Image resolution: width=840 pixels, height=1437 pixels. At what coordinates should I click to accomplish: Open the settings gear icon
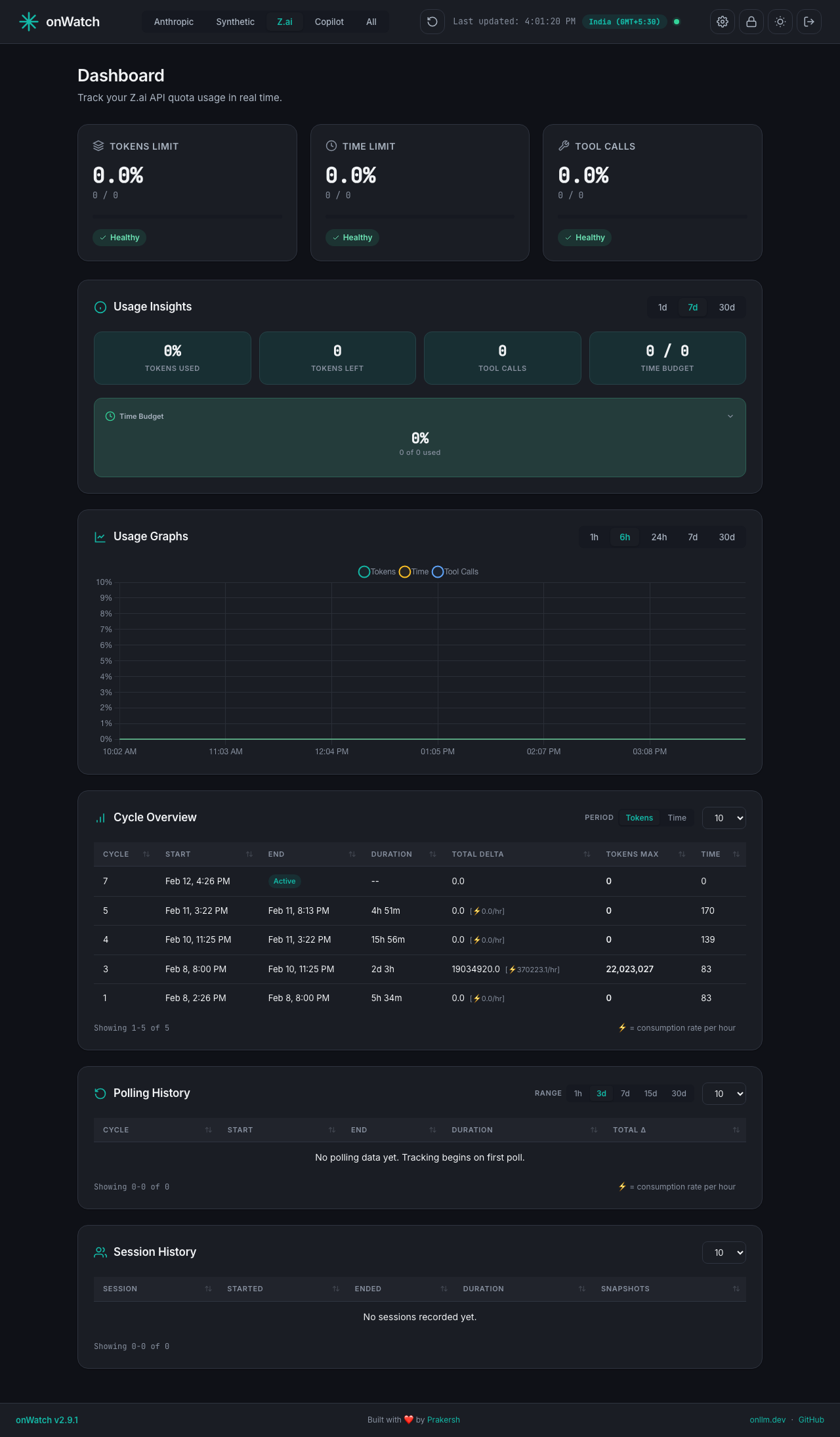pos(723,22)
